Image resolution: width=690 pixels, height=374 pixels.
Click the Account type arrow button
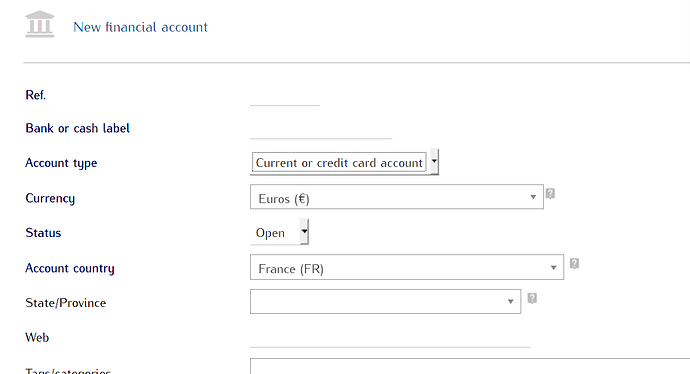(434, 161)
